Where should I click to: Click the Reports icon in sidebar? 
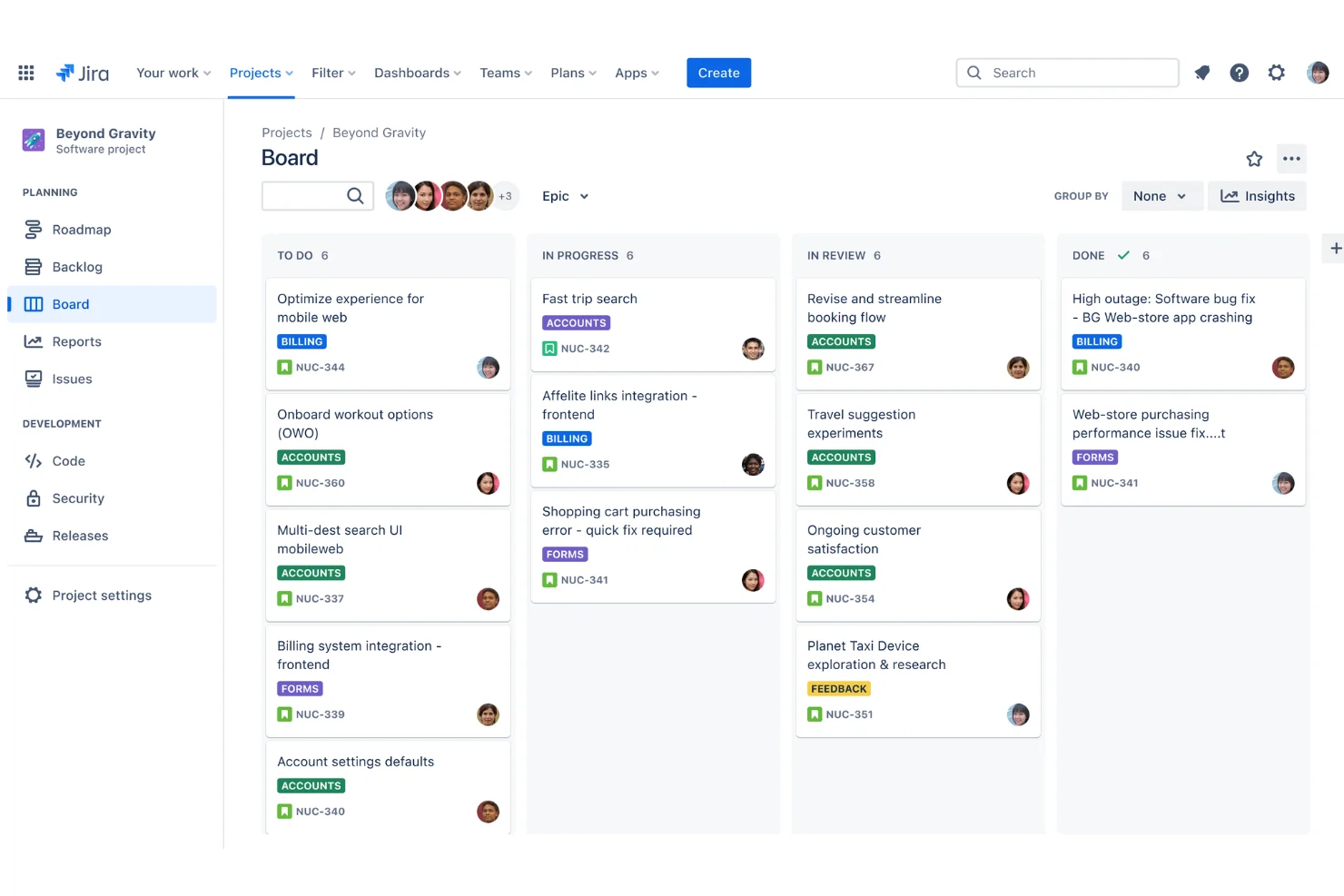(33, 341)
